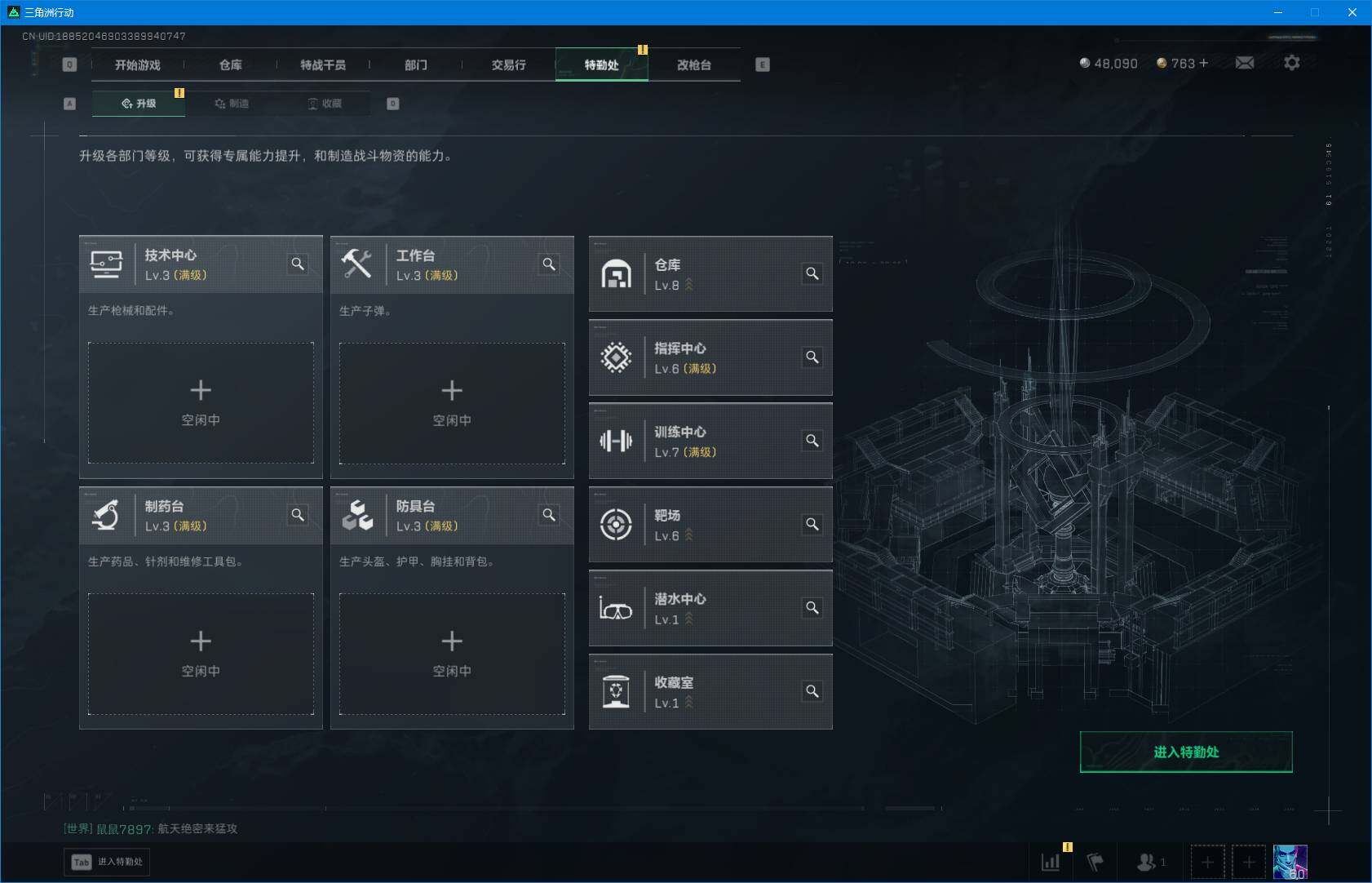Select the flag report icon in bottom bar

[1093, 861]
